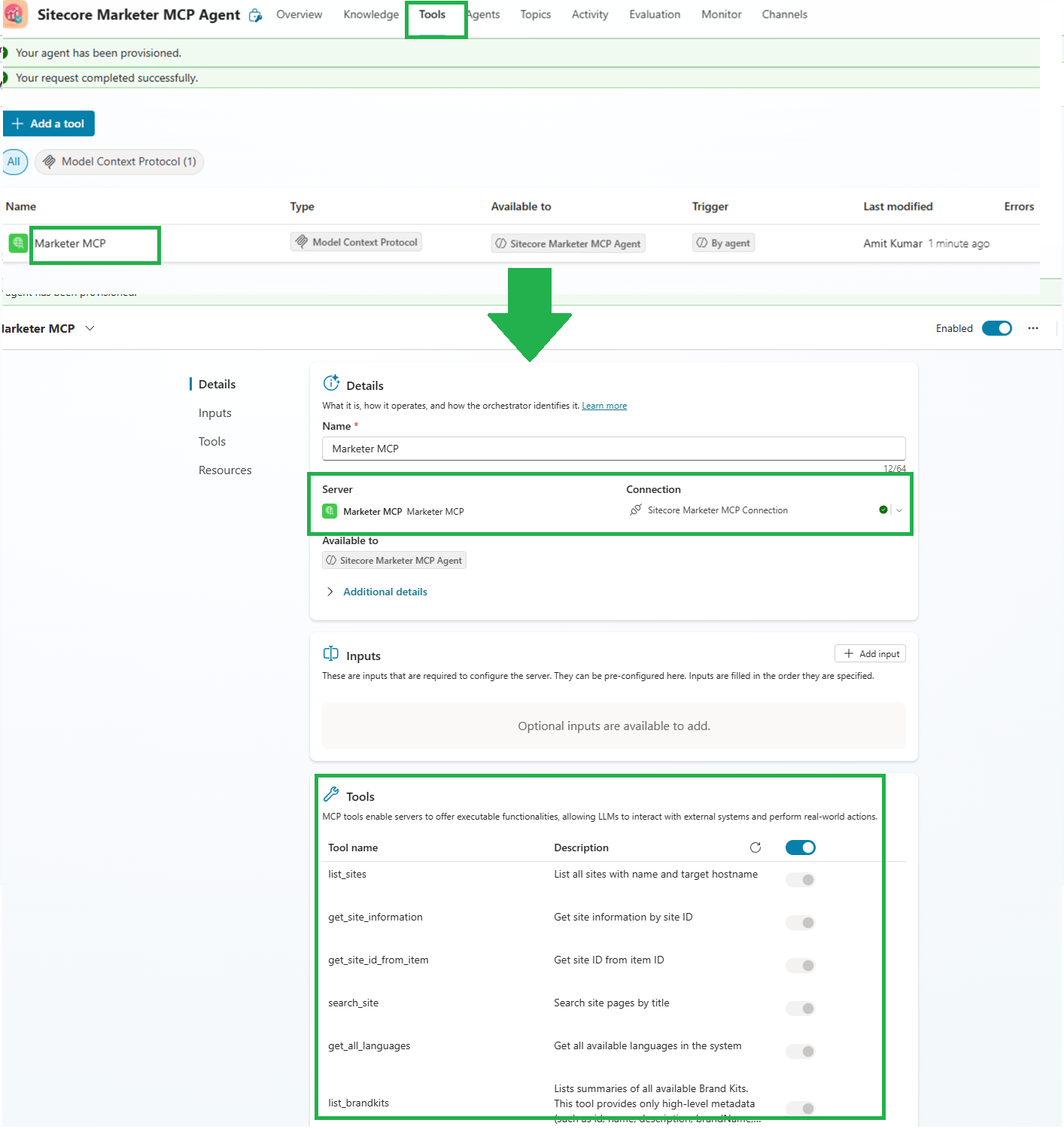Viewport: 1064px width, 1129px height.
Task: Click the Name column header
Action: 21,206
